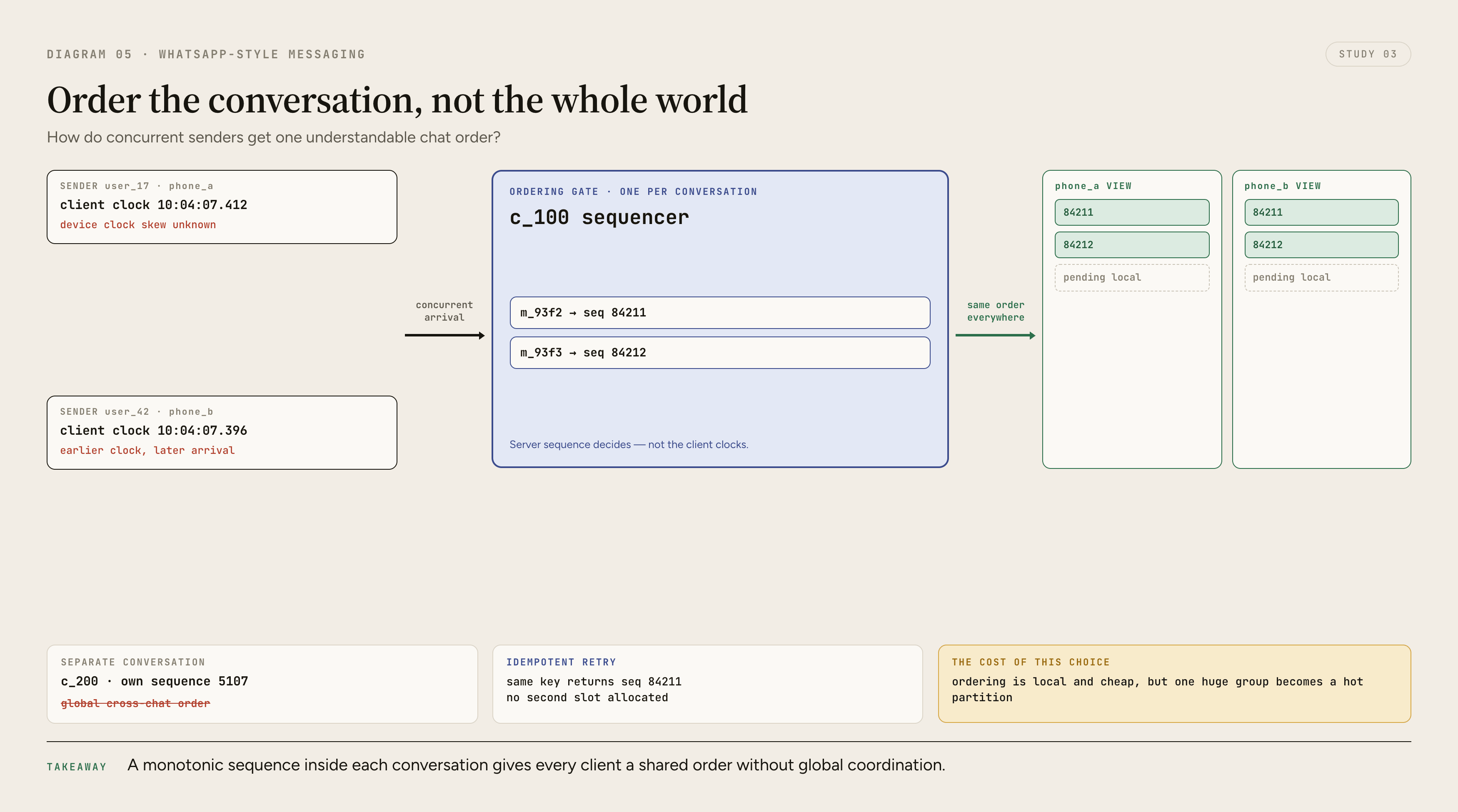The height and width of the screenshot is (812, 1458).
Task: Open the SEPARATE CONVERSATION card
Action: tap(262, 684)
